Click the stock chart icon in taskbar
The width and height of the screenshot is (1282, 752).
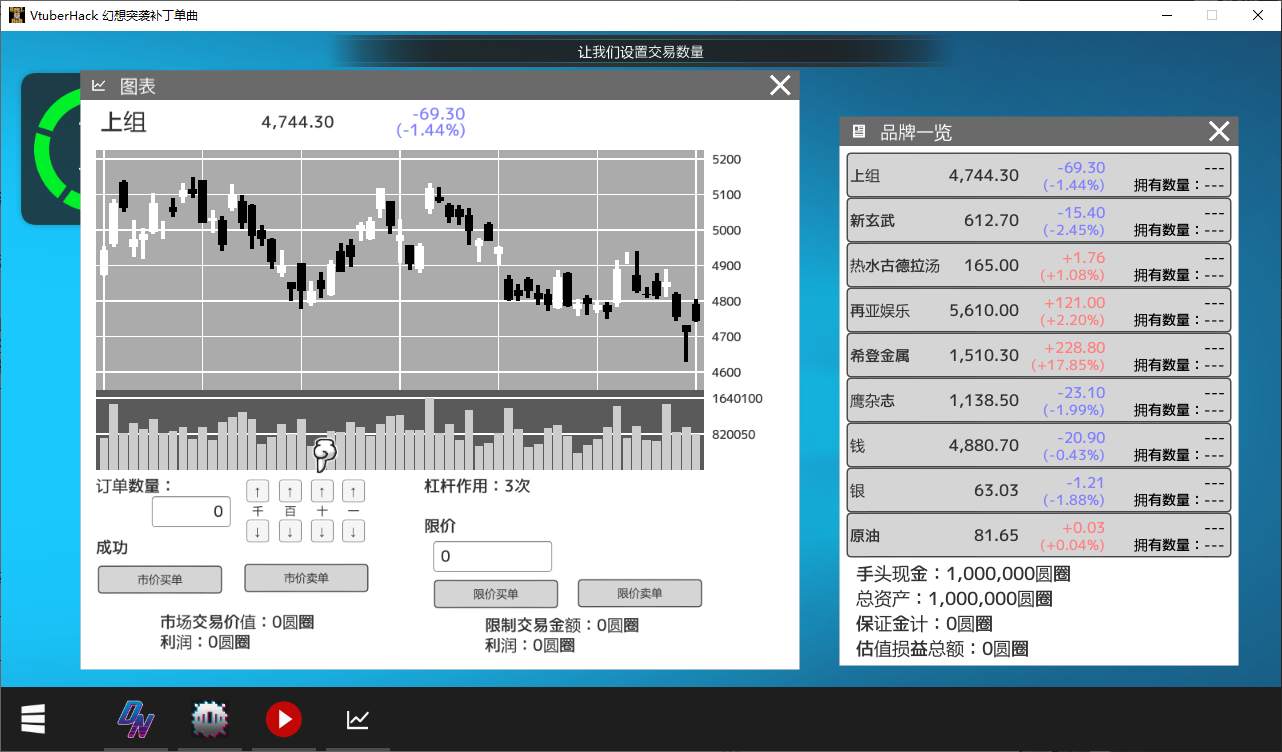358,719
